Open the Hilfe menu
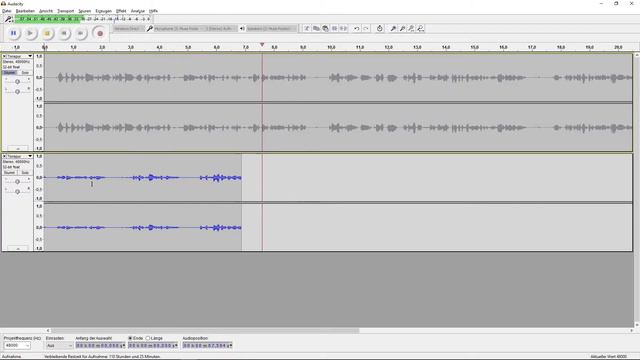 click(153, 11)
